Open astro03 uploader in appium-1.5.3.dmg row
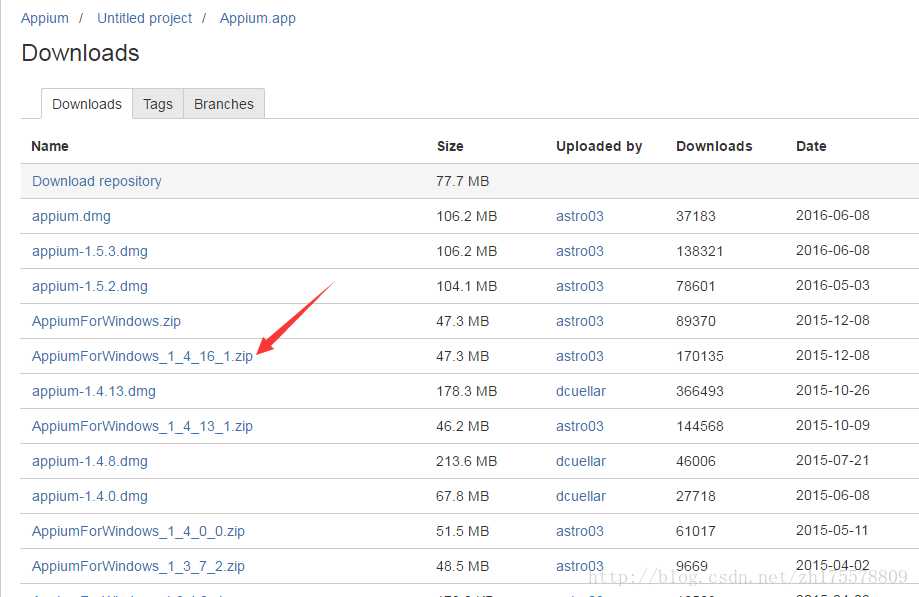 (580, 251)
